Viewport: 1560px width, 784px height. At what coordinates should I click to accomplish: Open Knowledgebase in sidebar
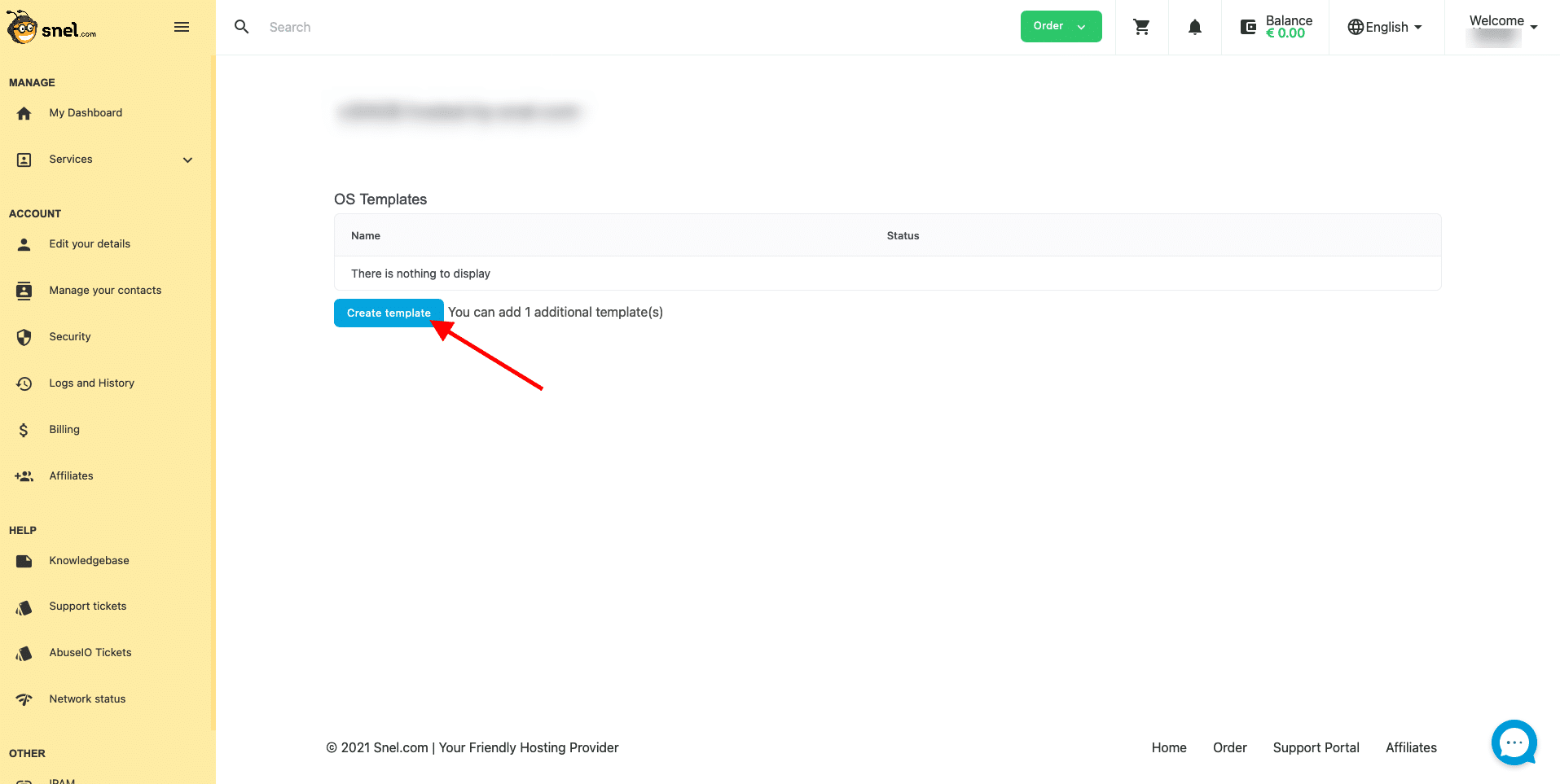(x=89, y=561)
